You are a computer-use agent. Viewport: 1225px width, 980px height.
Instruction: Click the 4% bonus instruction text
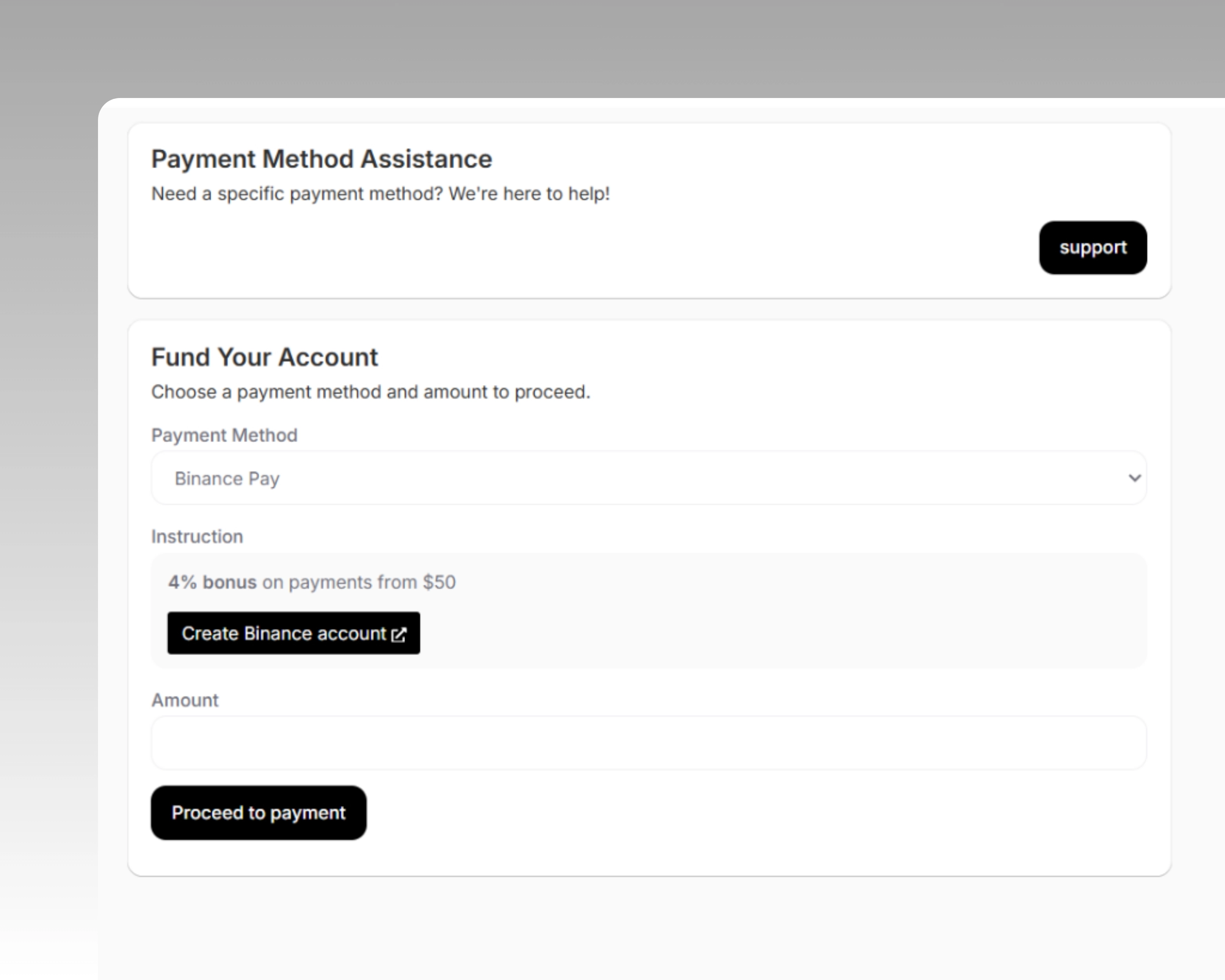(x=312, y=582)
